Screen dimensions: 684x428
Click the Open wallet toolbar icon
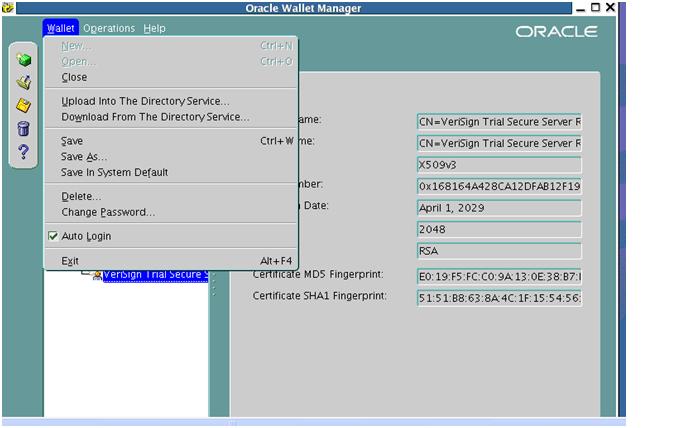[24, 83]
